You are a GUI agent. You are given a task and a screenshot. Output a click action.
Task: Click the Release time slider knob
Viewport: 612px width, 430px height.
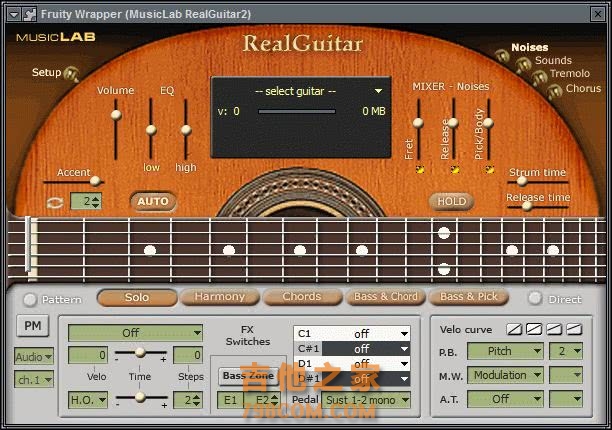click(x=527, y=206)
